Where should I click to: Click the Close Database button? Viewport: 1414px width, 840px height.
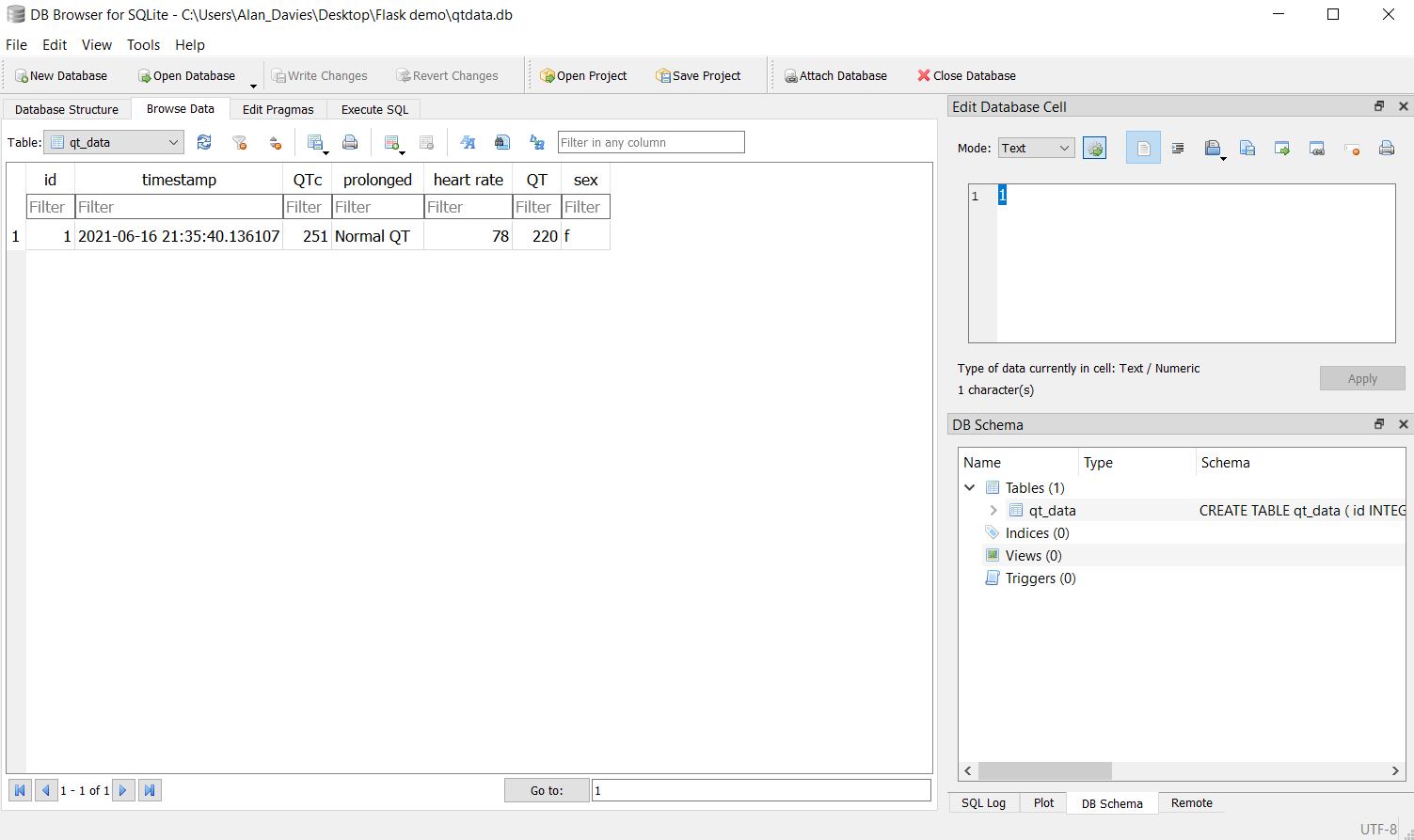[x=966, y=76]
